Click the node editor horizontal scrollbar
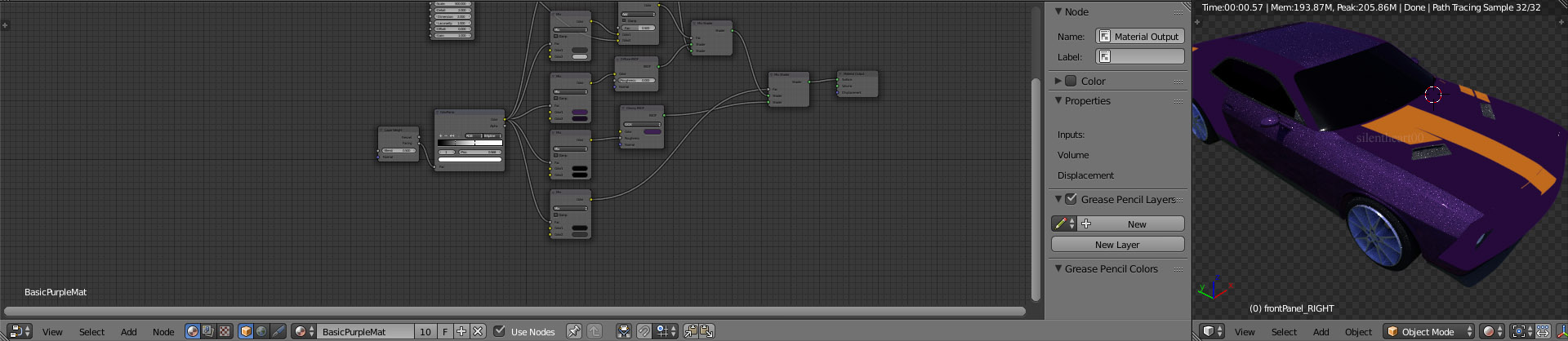Viewport: 1568px width, 341px height. point(514,311)
